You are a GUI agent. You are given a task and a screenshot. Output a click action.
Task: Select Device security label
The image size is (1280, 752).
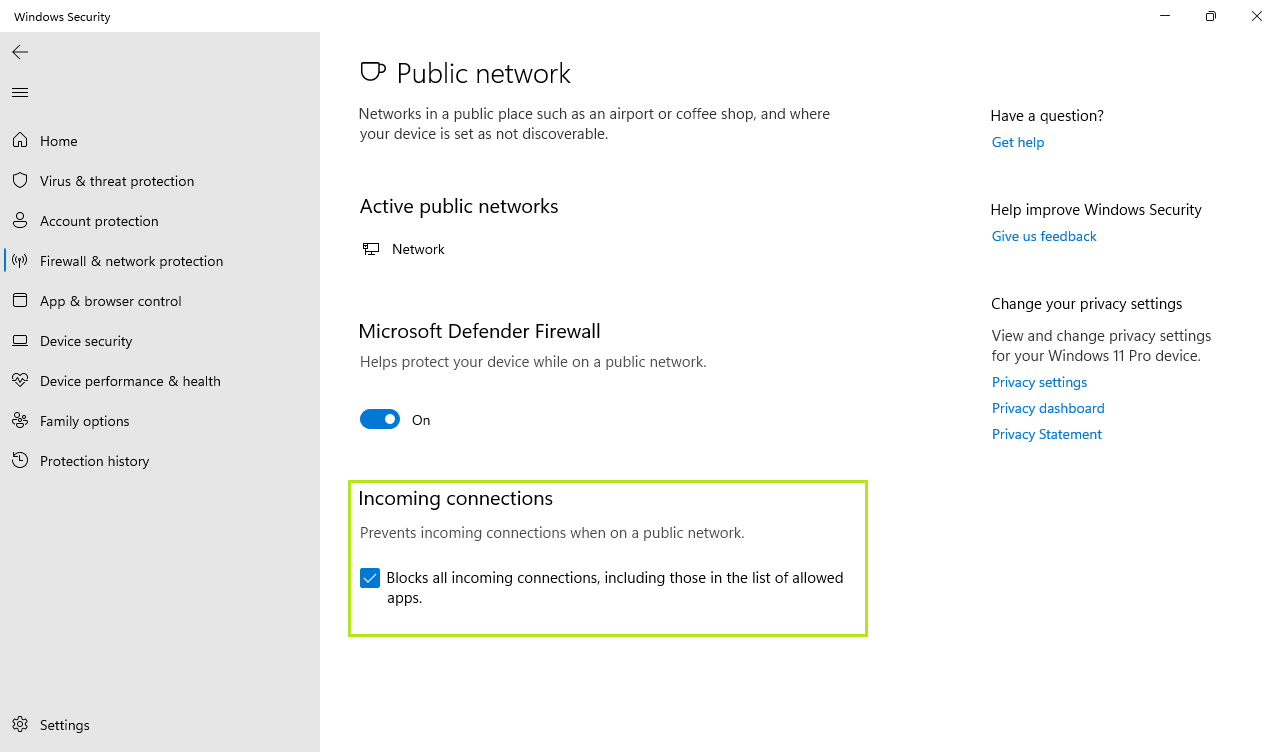pos(86,341)
